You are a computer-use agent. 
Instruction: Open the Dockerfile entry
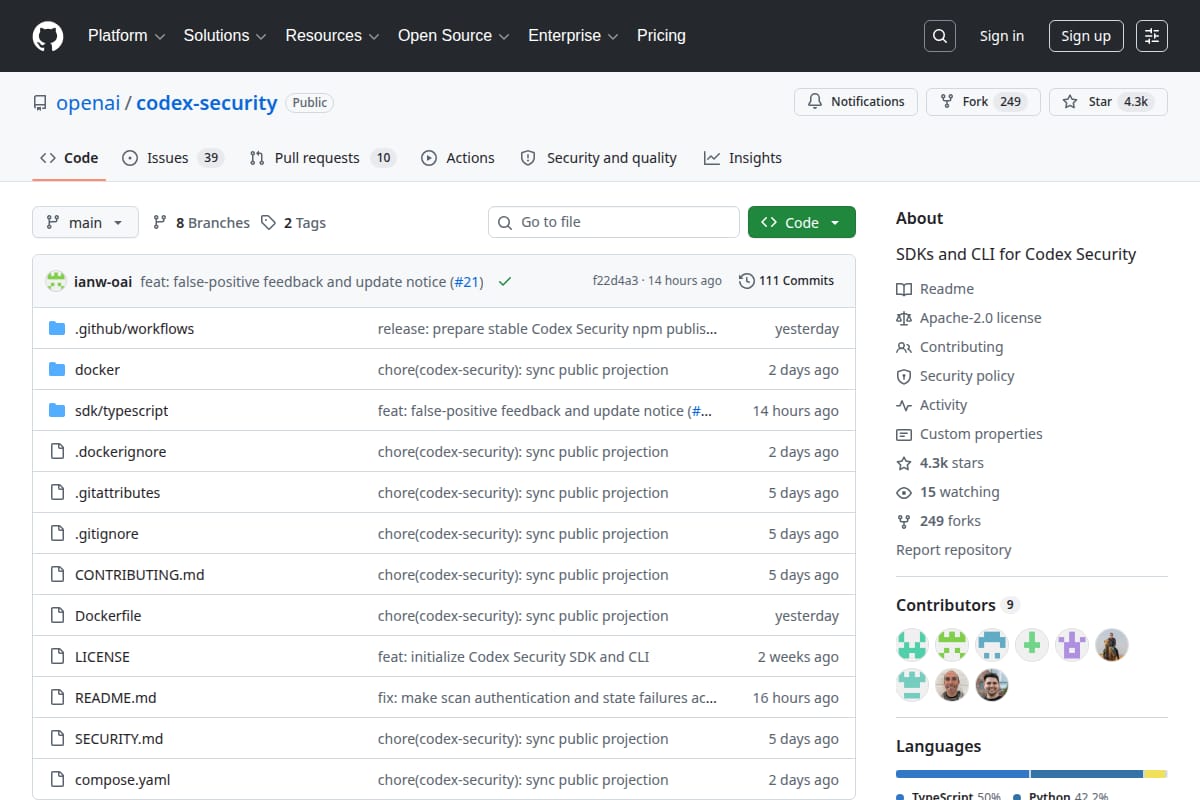(x=108, y=616)
